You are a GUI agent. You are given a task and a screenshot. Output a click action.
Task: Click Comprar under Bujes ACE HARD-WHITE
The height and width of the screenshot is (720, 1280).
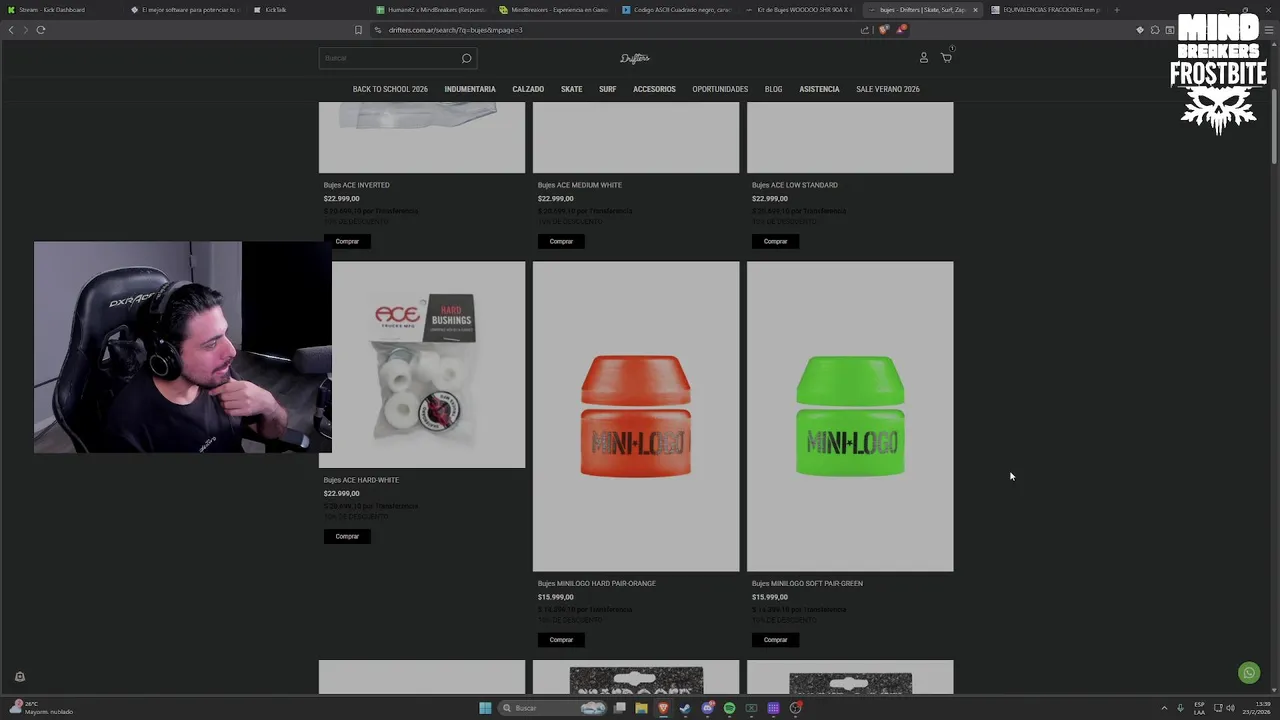347,536
